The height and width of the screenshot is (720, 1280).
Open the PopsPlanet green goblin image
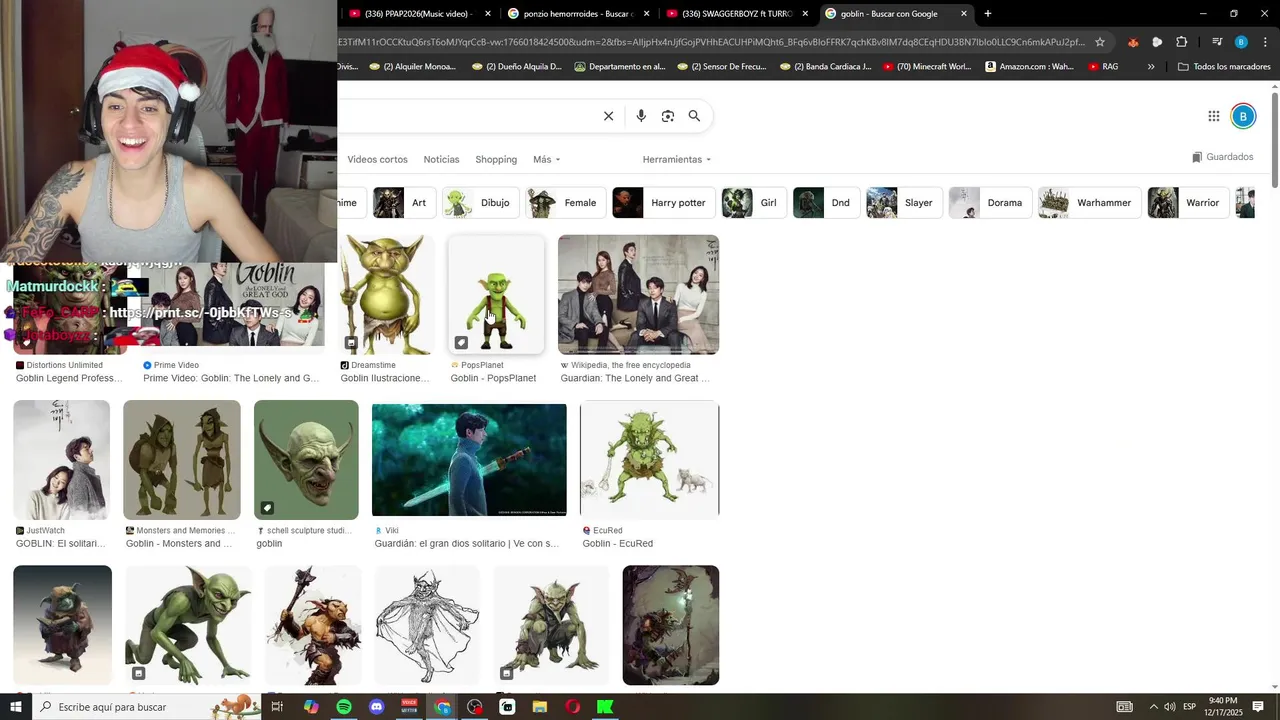point(496,295)
